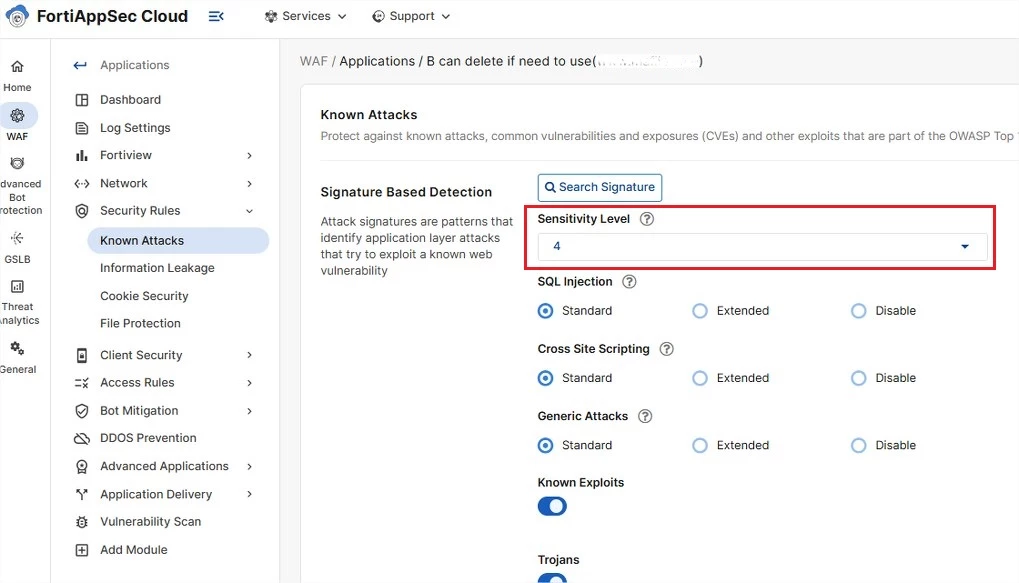Click the Security Rules shield icon

[82, 211]
